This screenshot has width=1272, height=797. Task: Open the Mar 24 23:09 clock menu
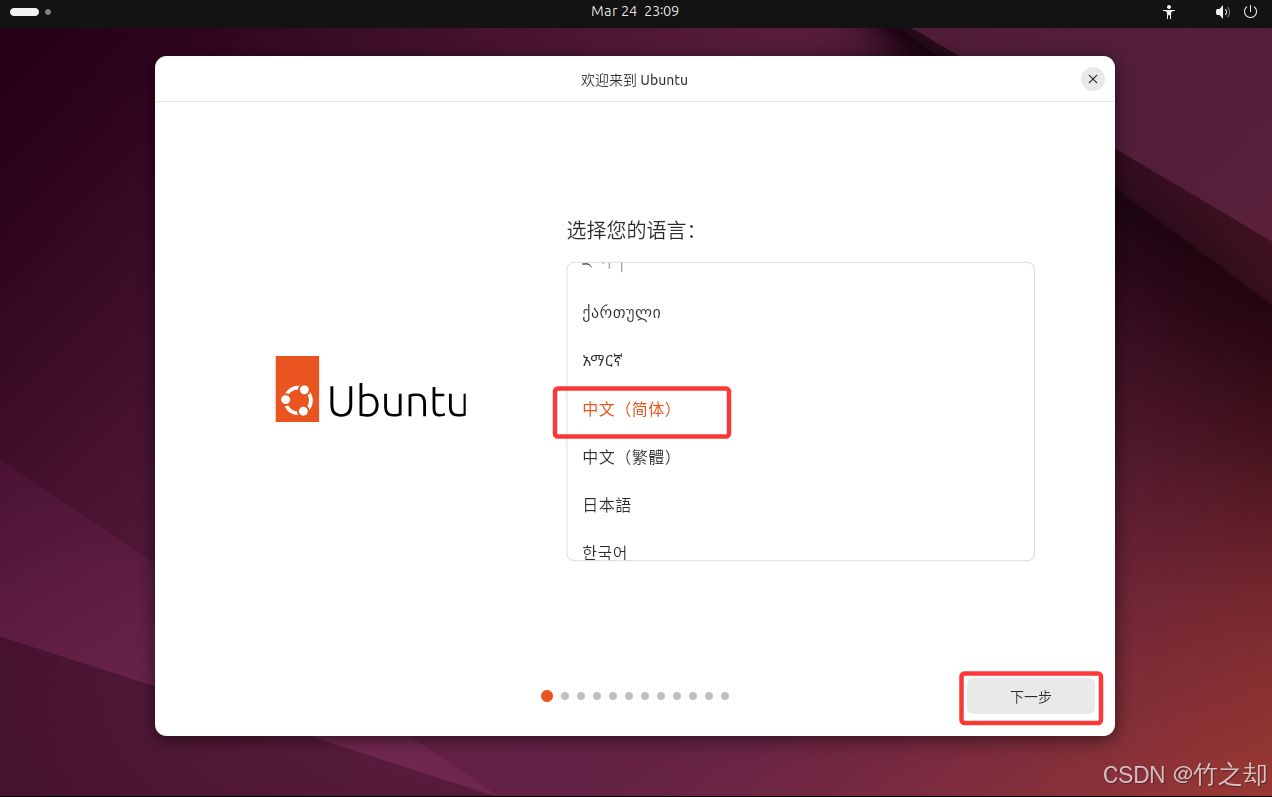(x=635, y=11)
